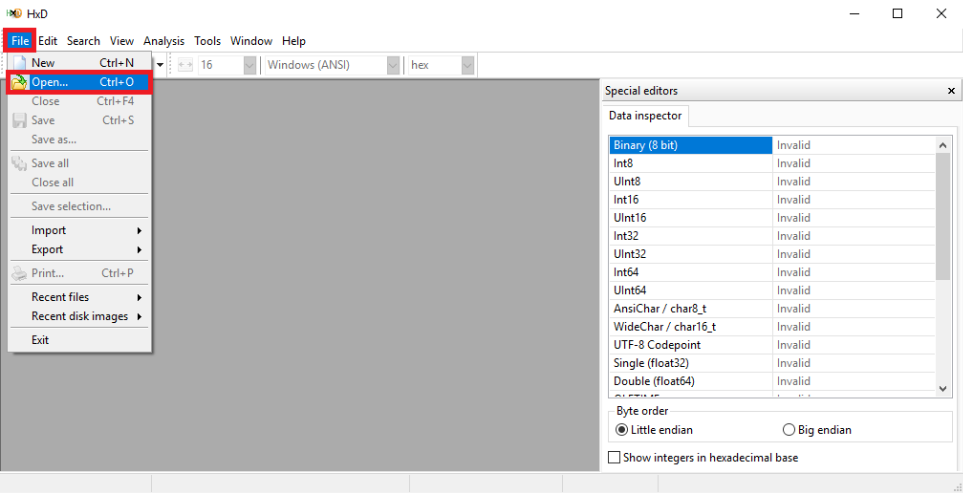Click the Open folder icon in File menu
The height and width of the screenshot is (493, 963).
19,82
